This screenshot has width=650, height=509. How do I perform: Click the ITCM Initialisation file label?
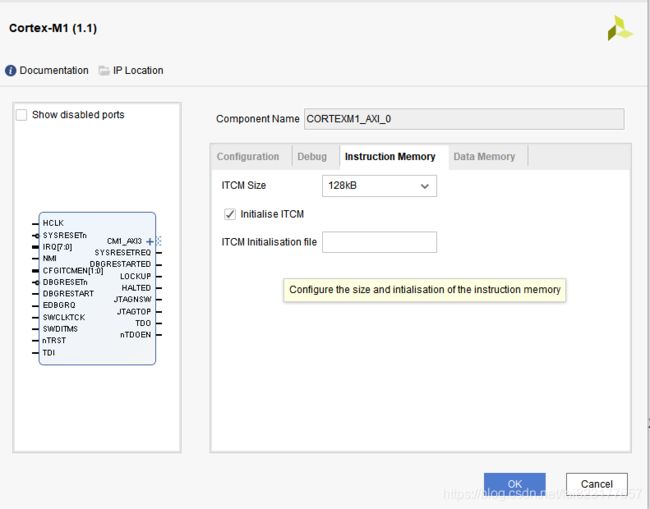269,242
